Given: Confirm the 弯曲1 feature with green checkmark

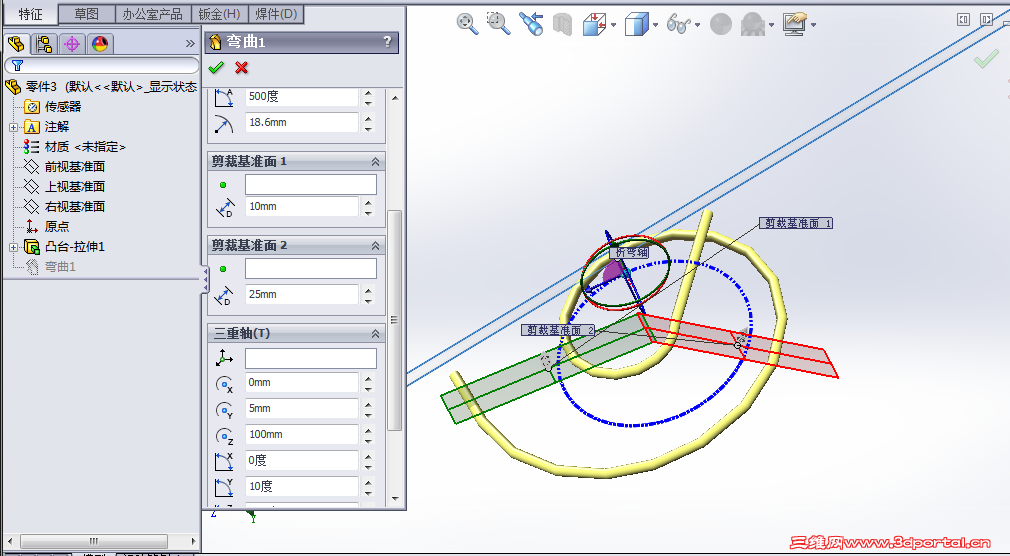Looking at the screenshot, I should pos(216,68).
